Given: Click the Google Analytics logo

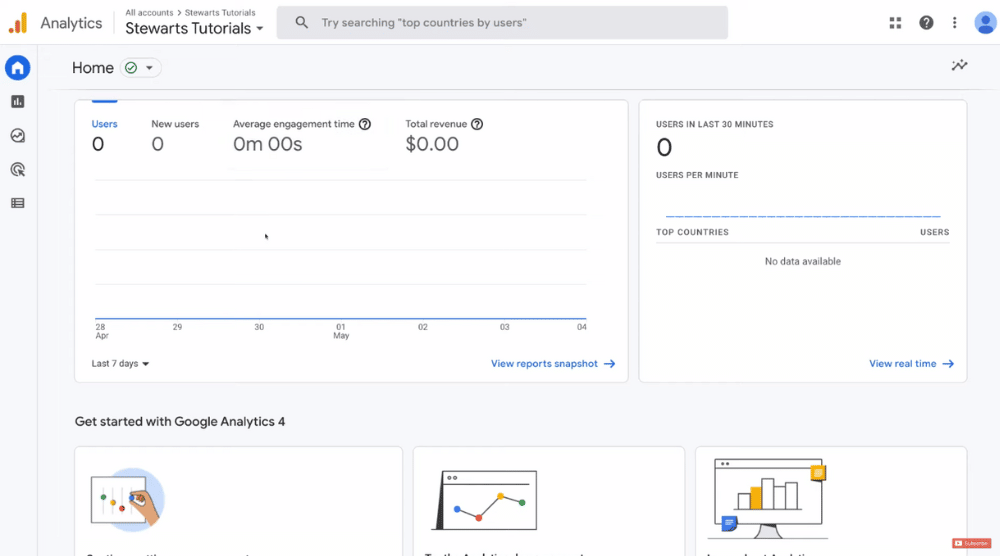Looking at the screenshot, I should (18, 23).
